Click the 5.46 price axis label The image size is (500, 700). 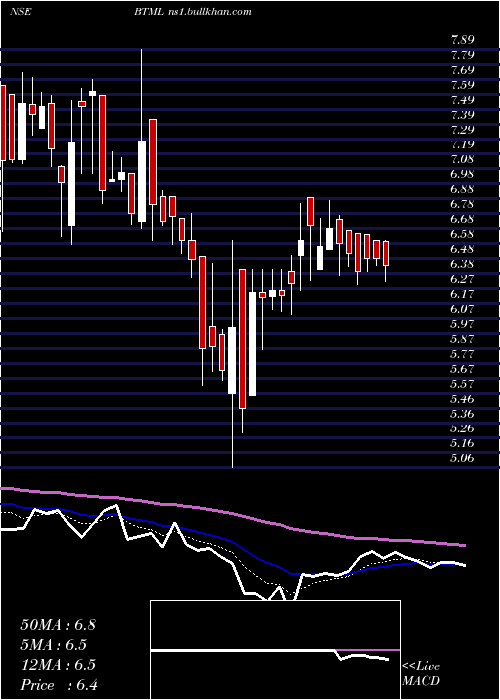pyautogui.click(x=463, y=398)
